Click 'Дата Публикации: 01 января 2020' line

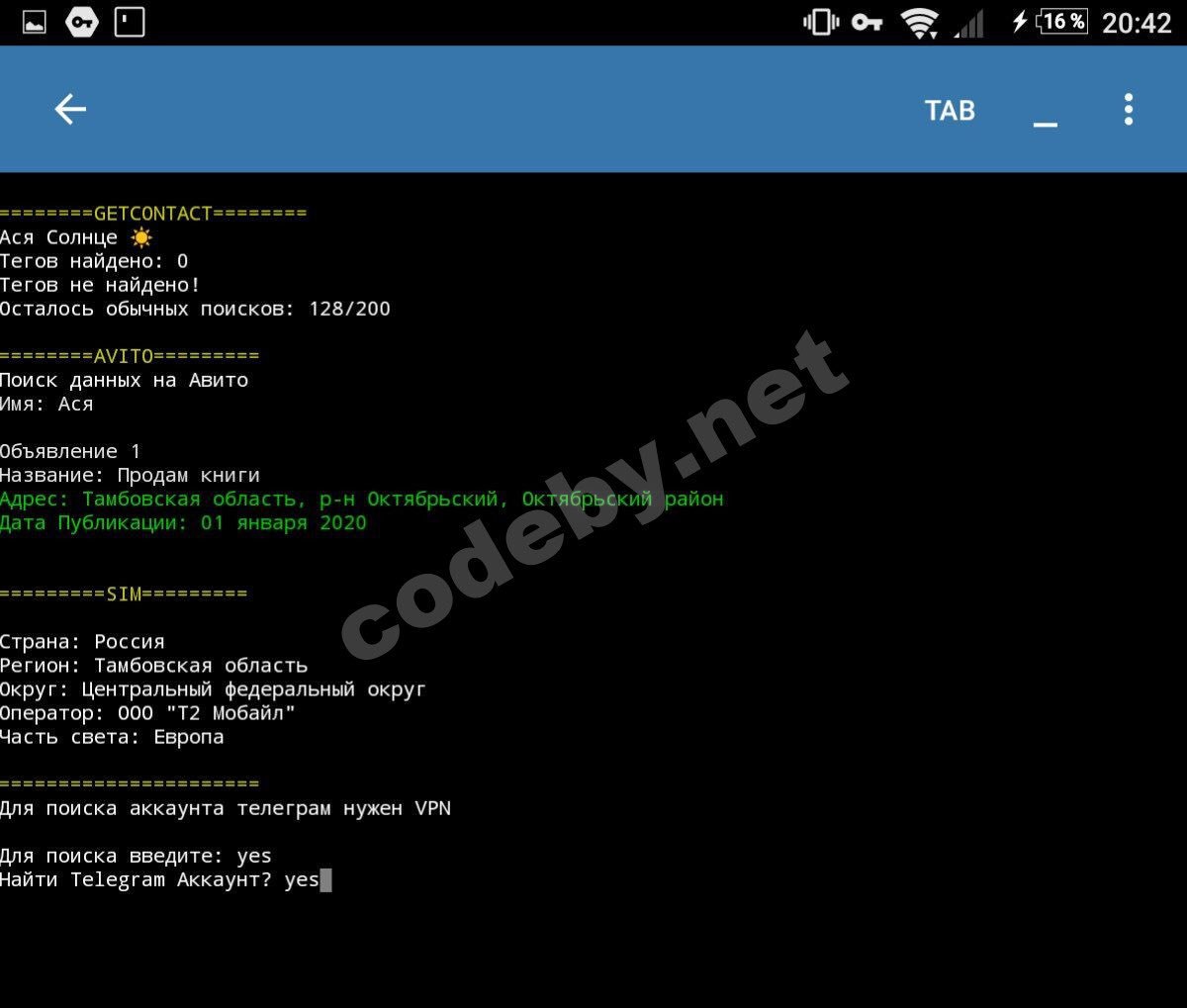click(x=183, y=522)
